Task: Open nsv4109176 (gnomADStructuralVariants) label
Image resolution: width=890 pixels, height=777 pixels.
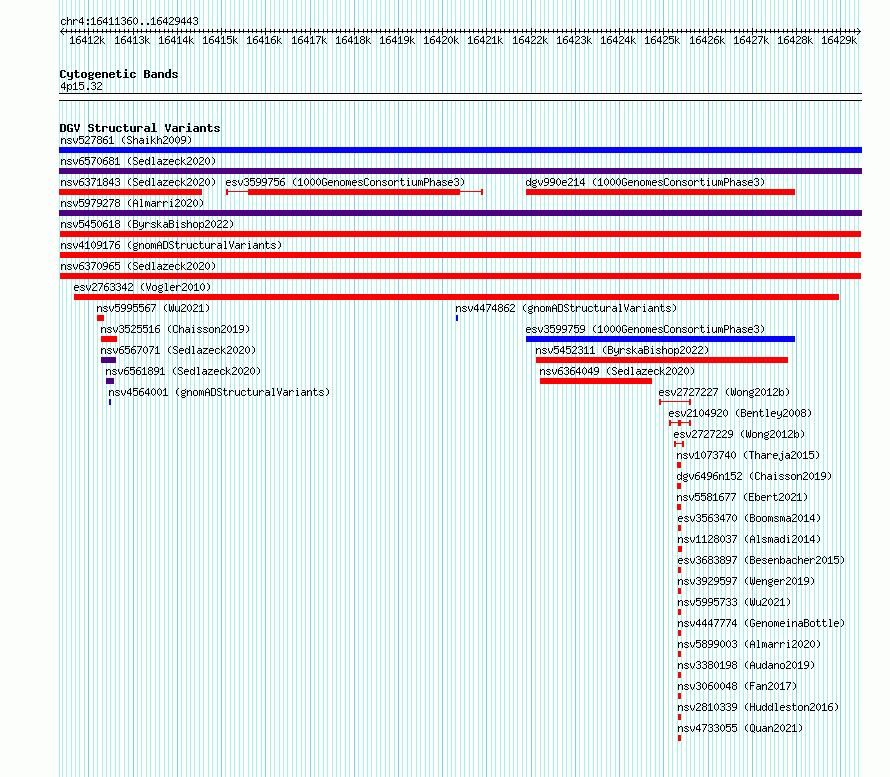Action: (x=171, y=245)
